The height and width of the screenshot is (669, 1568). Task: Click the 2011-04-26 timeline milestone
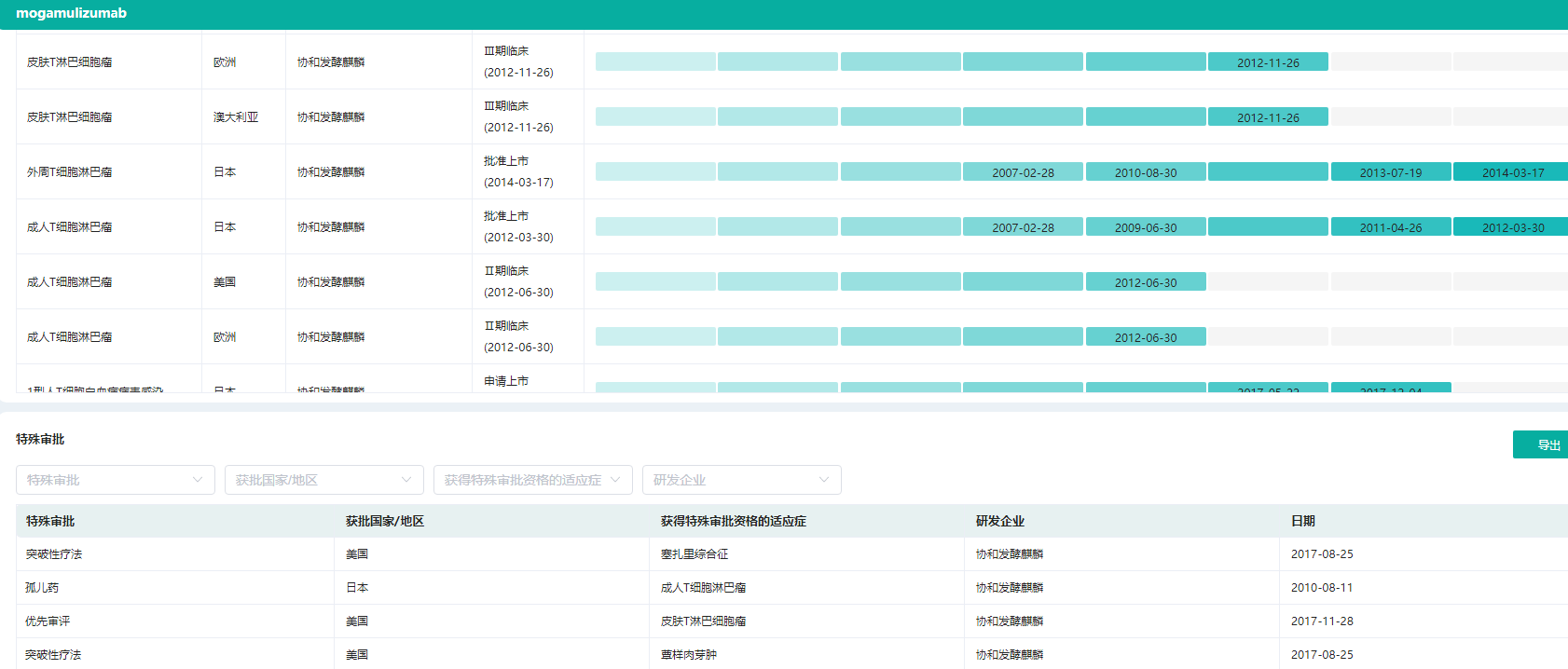(1390, 227)
